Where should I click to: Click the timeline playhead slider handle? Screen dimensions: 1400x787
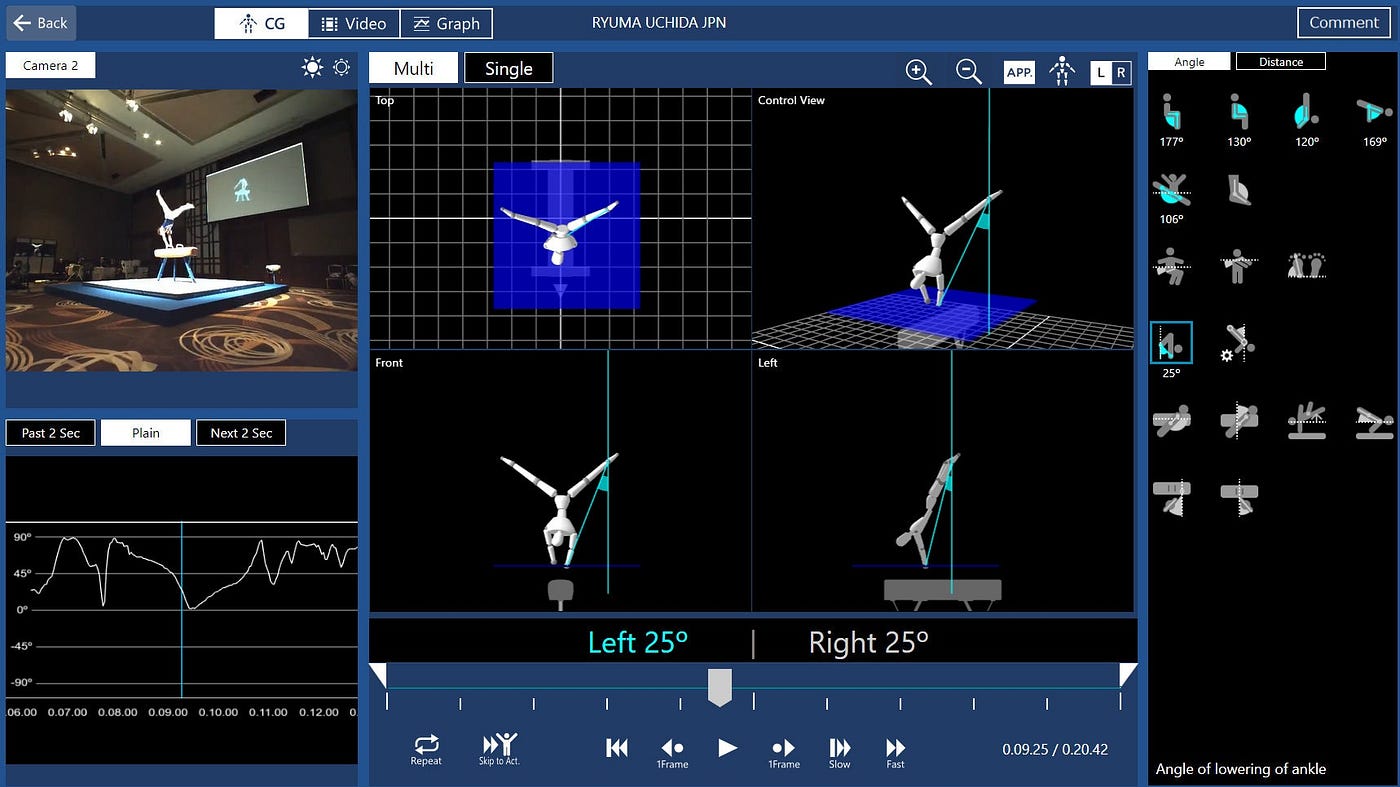pyautogui.click(x=720, y=688)
